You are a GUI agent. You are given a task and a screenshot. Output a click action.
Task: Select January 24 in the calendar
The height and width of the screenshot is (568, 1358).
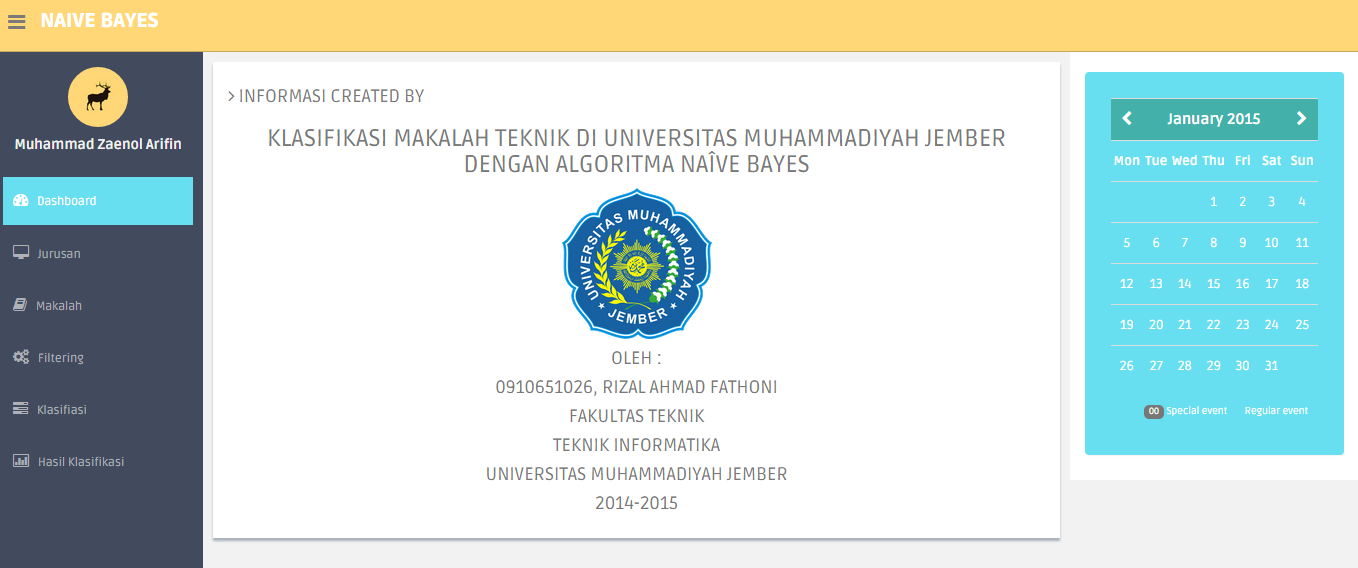[x=1271, y=324]
